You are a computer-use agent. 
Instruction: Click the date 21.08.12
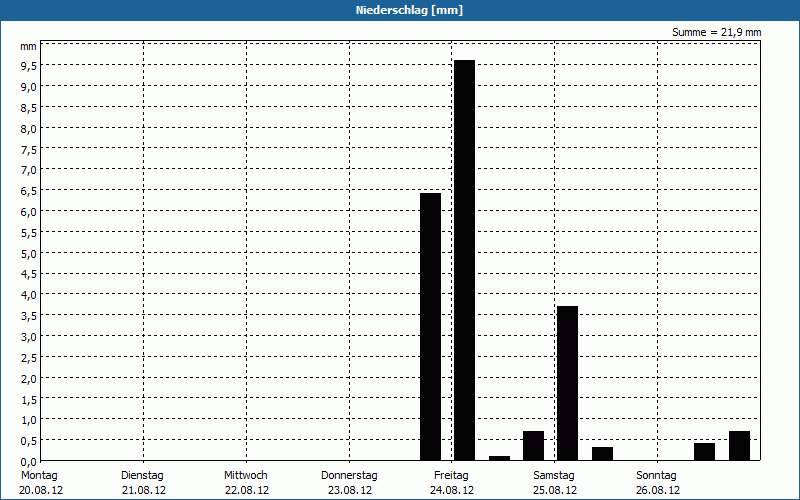pos(144,490)
